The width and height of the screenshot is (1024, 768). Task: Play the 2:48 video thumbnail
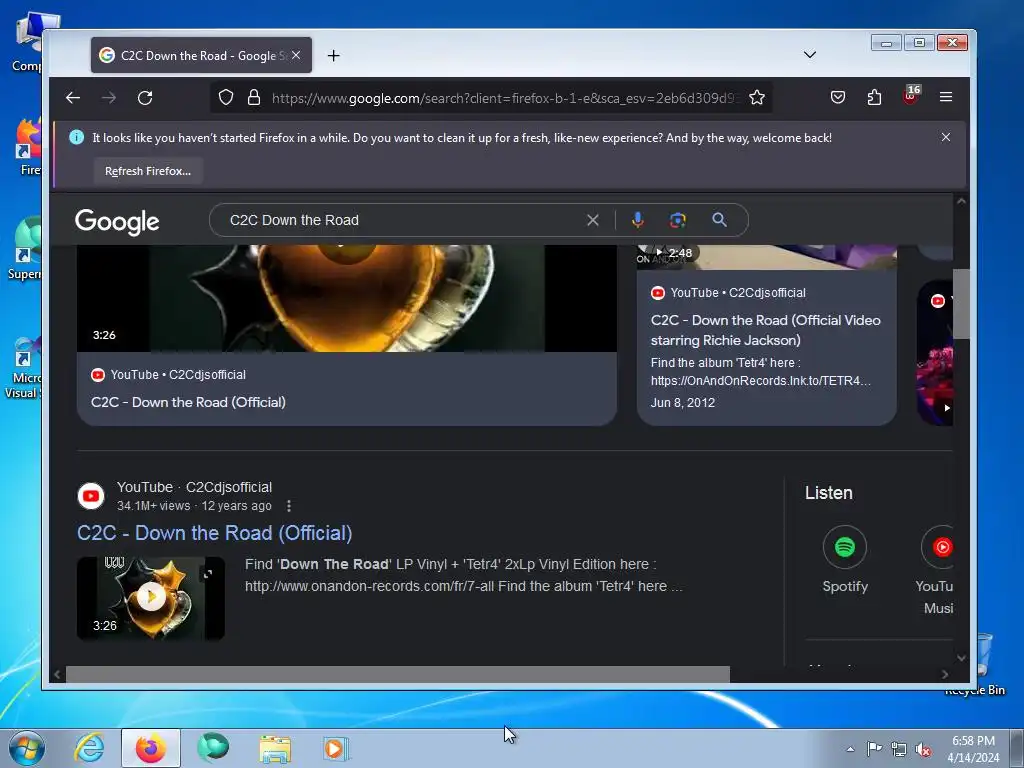click(x=767, y=257)
